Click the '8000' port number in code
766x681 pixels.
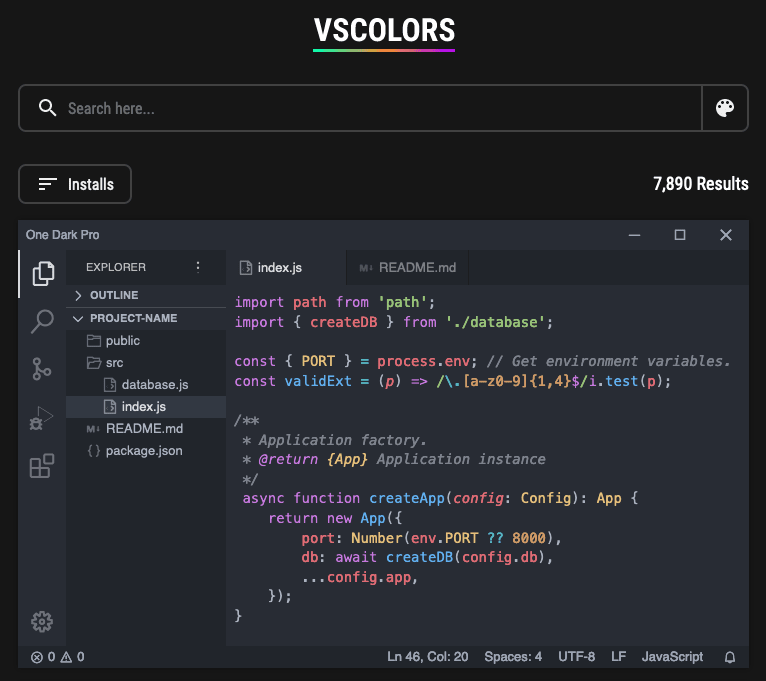coord(529,538)
